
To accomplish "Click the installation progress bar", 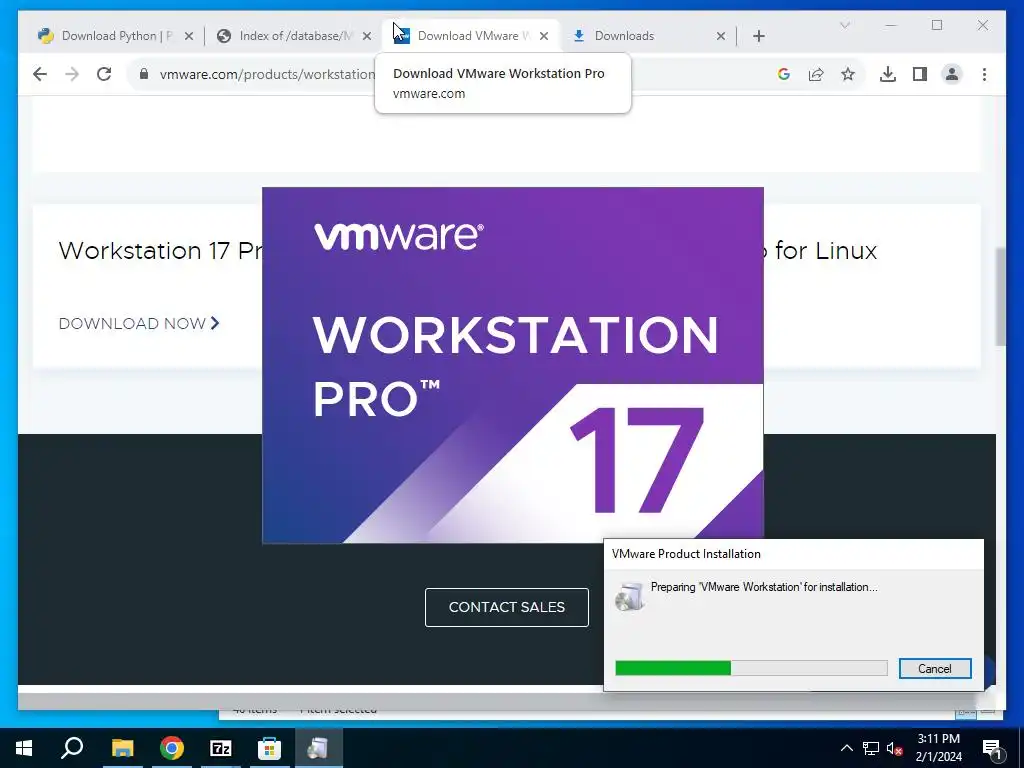I will pyautogui.click(x=751, y=667).
